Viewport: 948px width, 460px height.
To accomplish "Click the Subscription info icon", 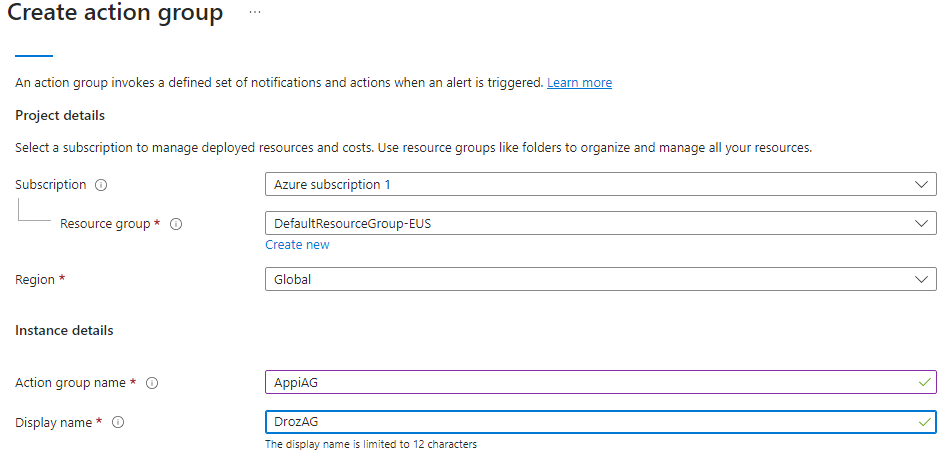I will pos(101,185).
